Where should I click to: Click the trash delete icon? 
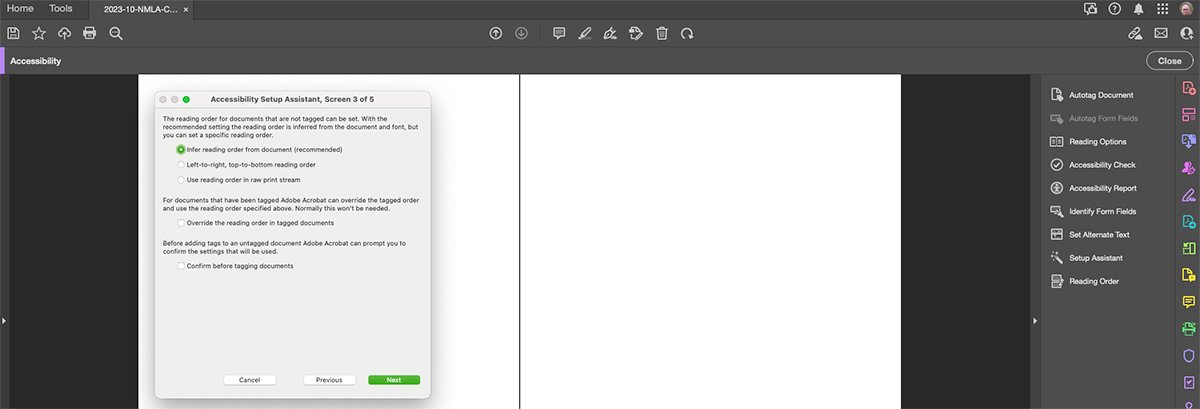tap(661, 33)
